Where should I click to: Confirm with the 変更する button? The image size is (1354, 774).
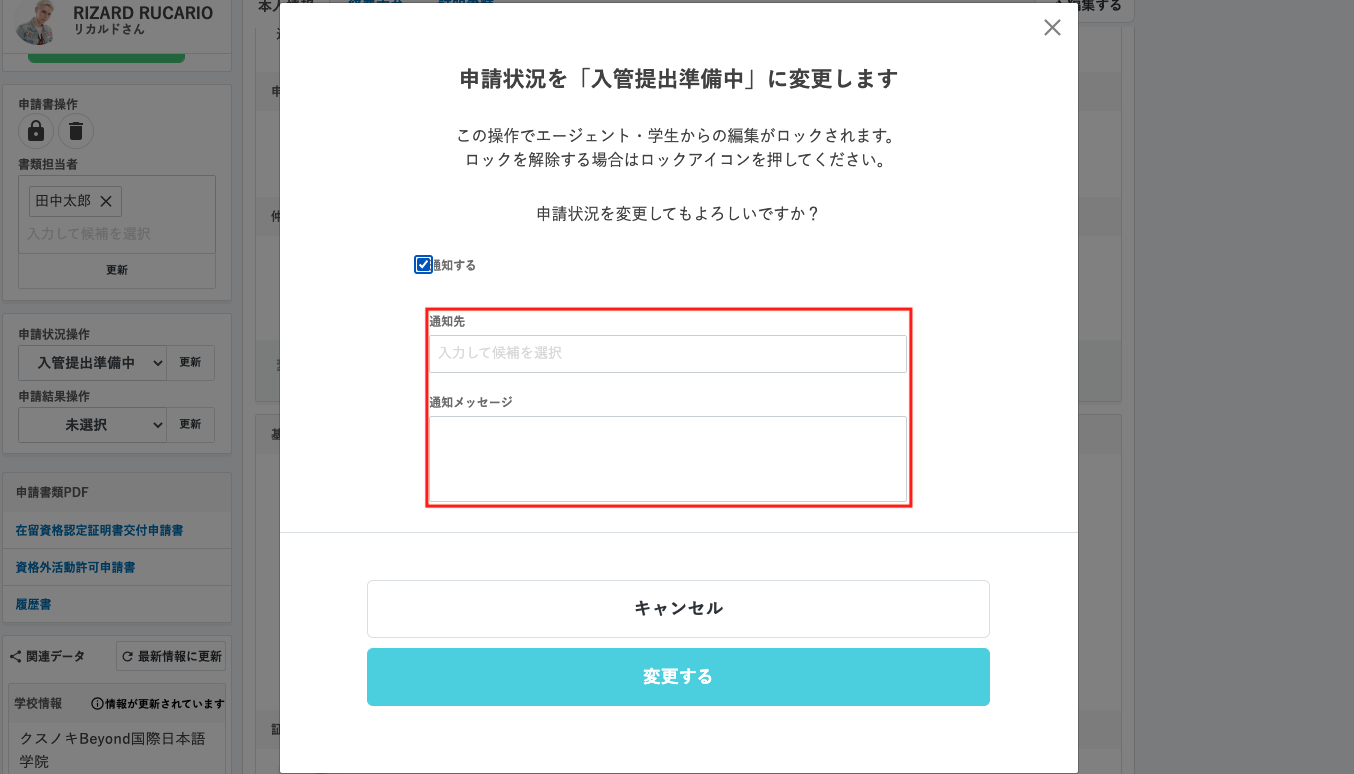[678, 677]
